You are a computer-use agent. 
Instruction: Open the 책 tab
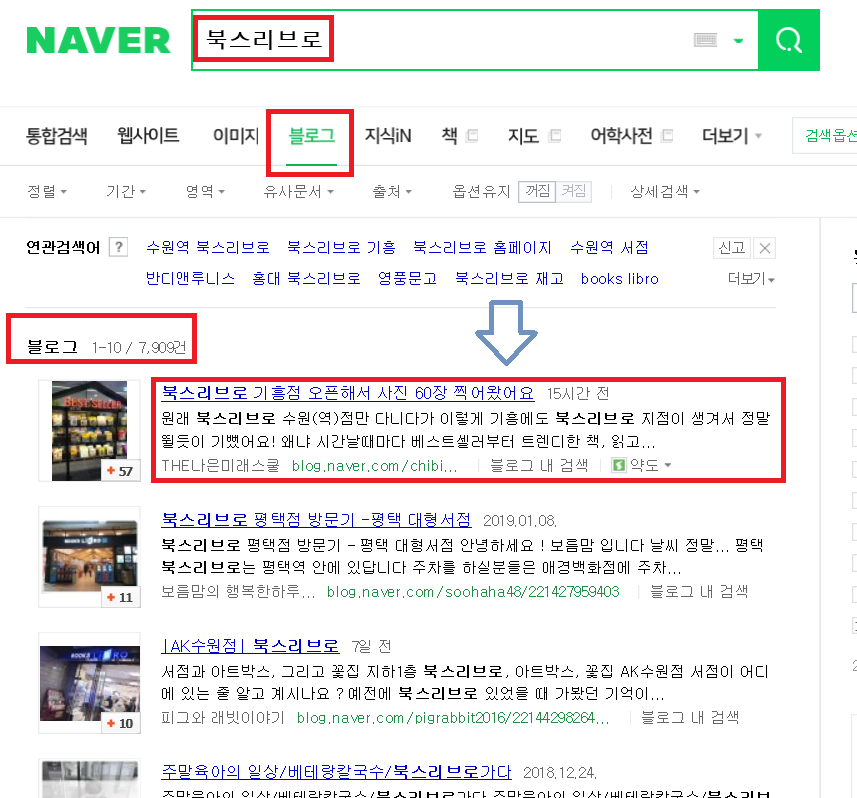(x=449, y=136)
